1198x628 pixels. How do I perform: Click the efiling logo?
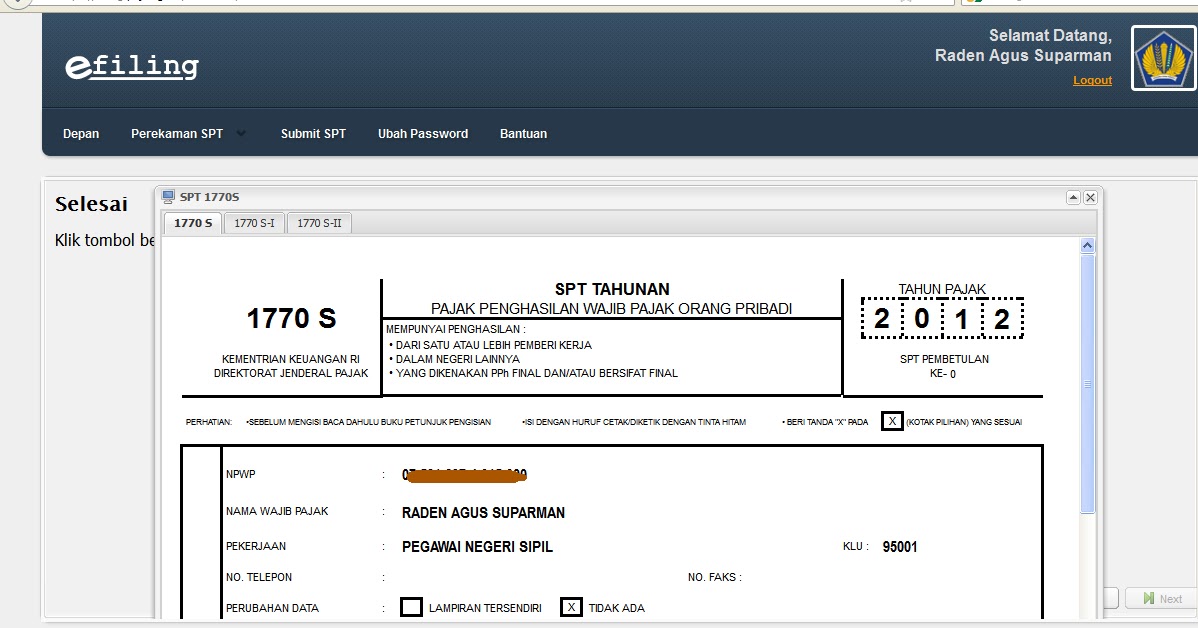[131, 66]
